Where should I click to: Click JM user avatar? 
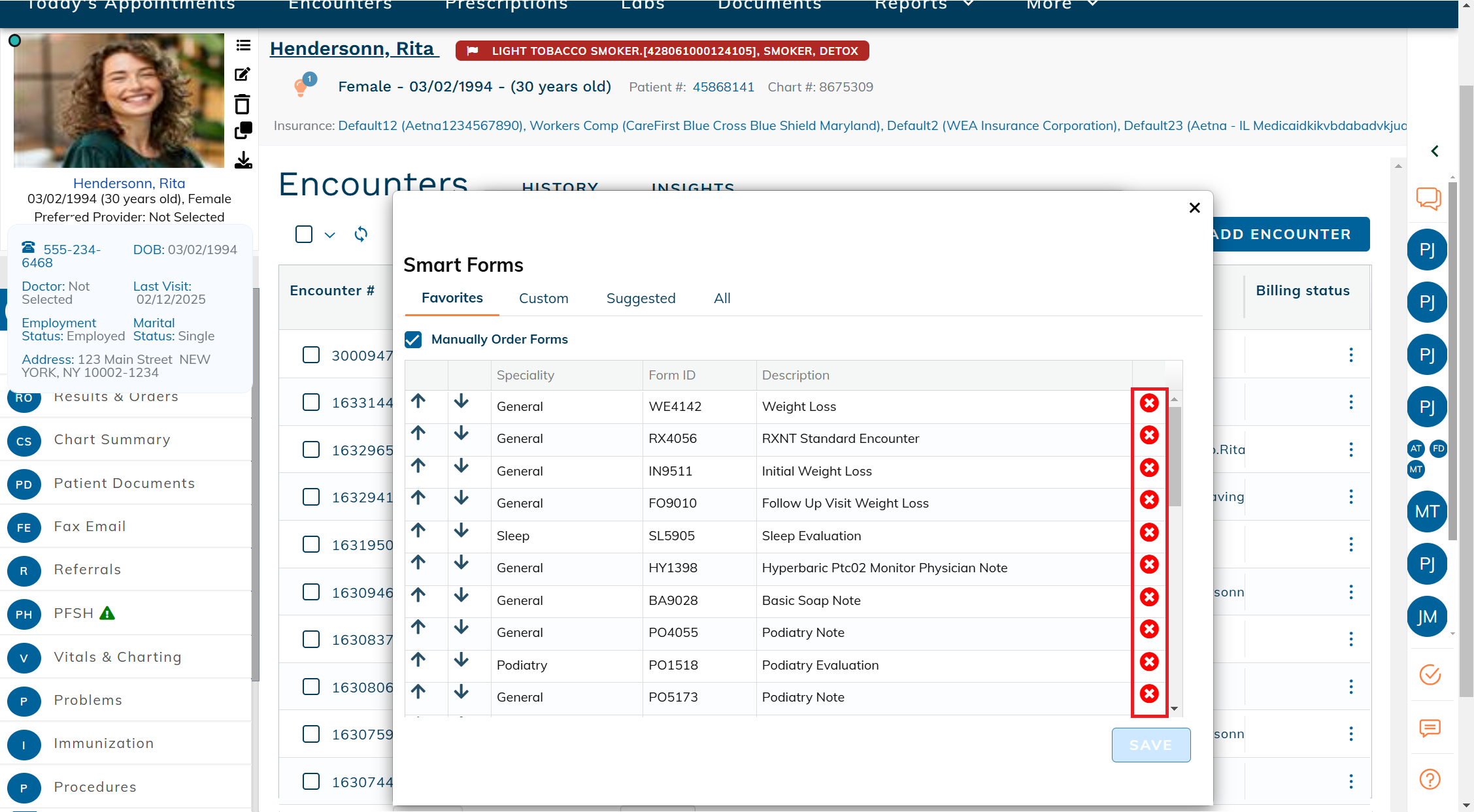point(1427,617)
